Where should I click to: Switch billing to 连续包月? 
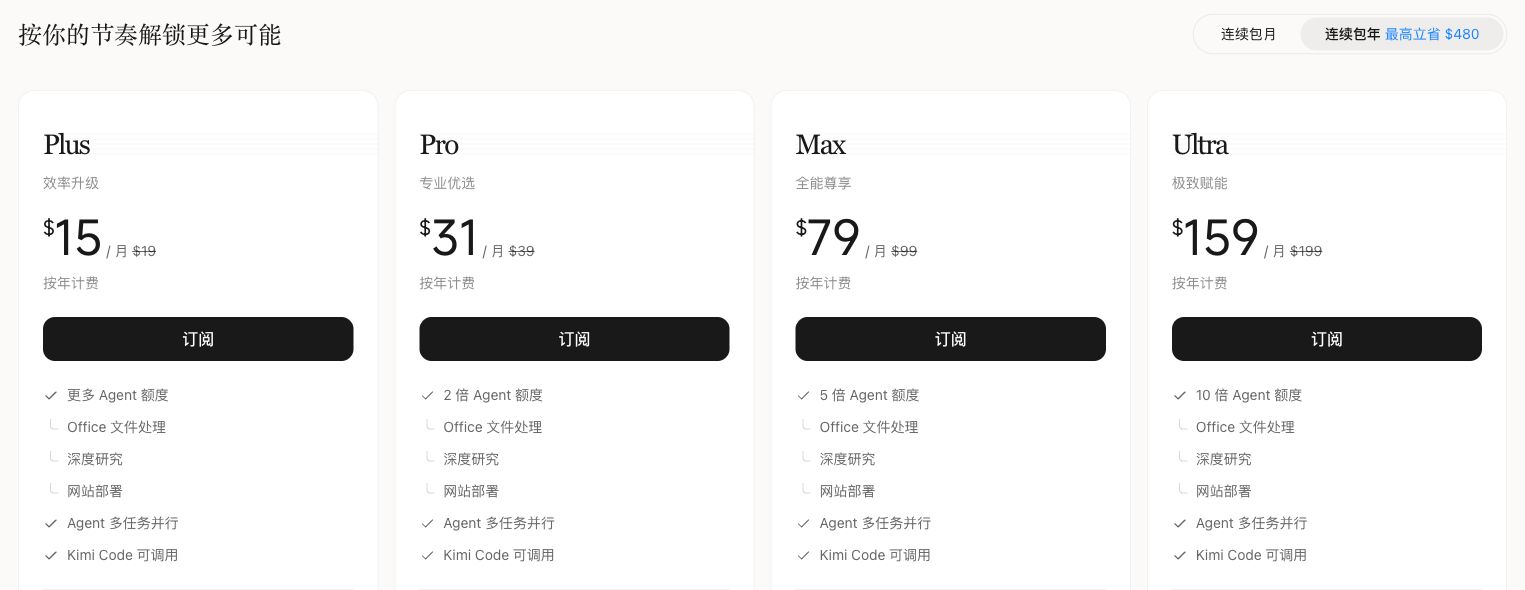(x=1248, y=34)
